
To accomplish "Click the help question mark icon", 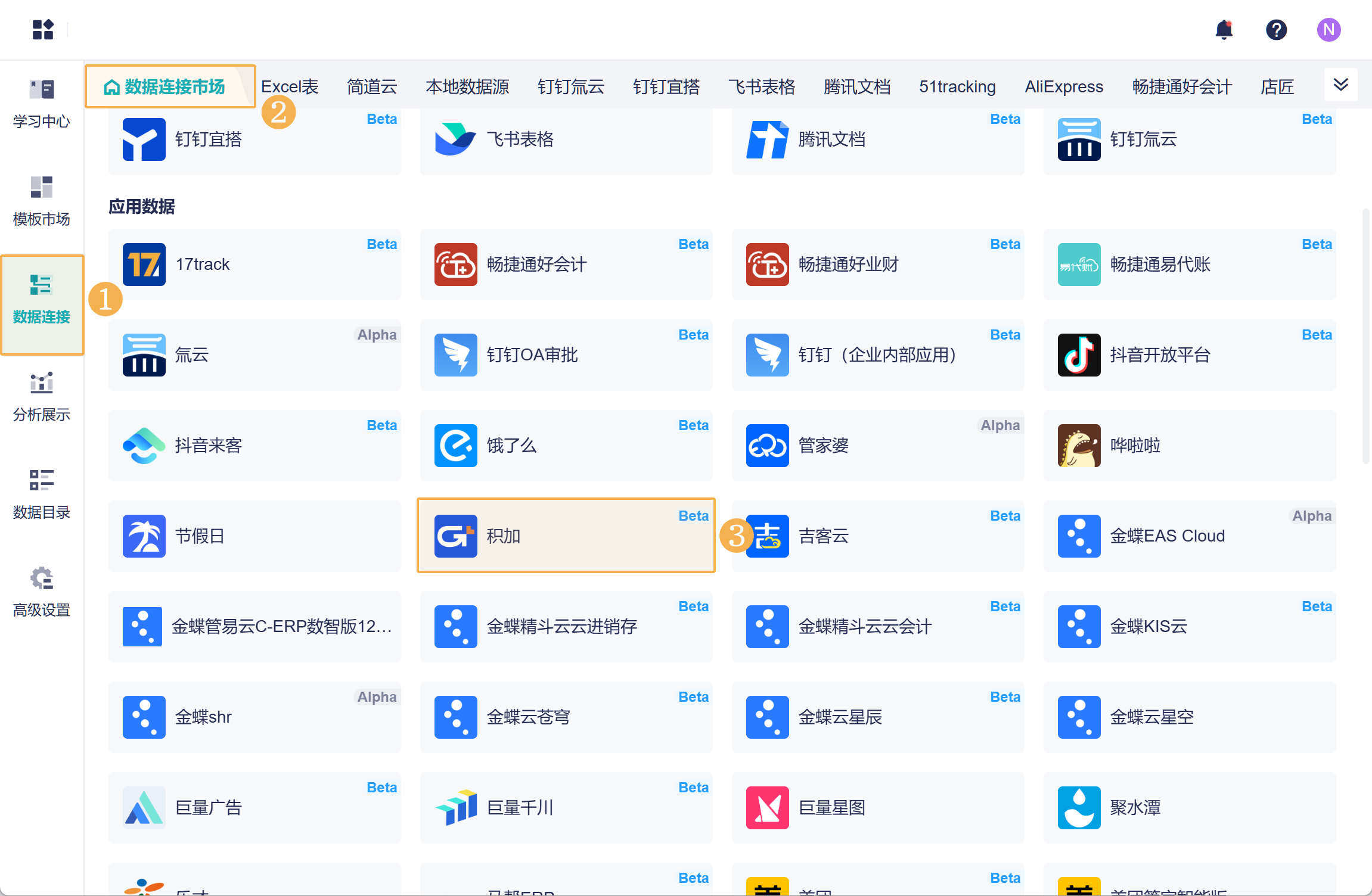I will point(1276,30).
